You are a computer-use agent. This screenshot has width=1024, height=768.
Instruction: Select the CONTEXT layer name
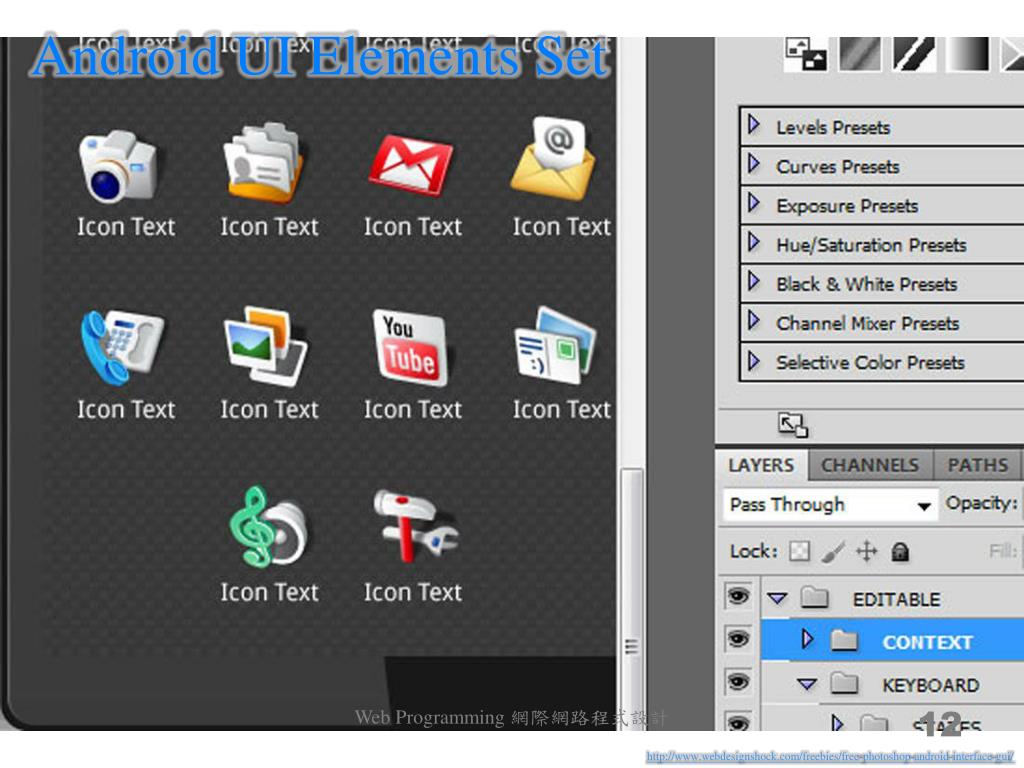[927, 643]
